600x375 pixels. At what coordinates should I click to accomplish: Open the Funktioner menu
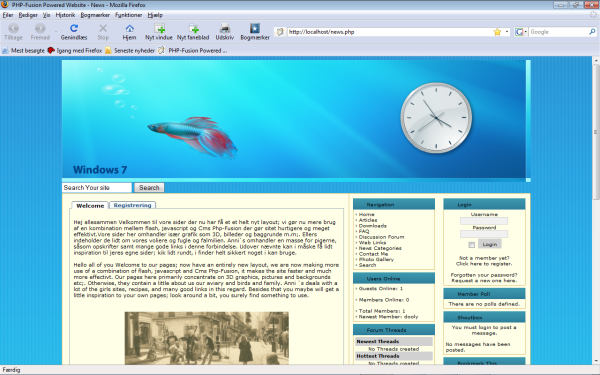(129, 15)
